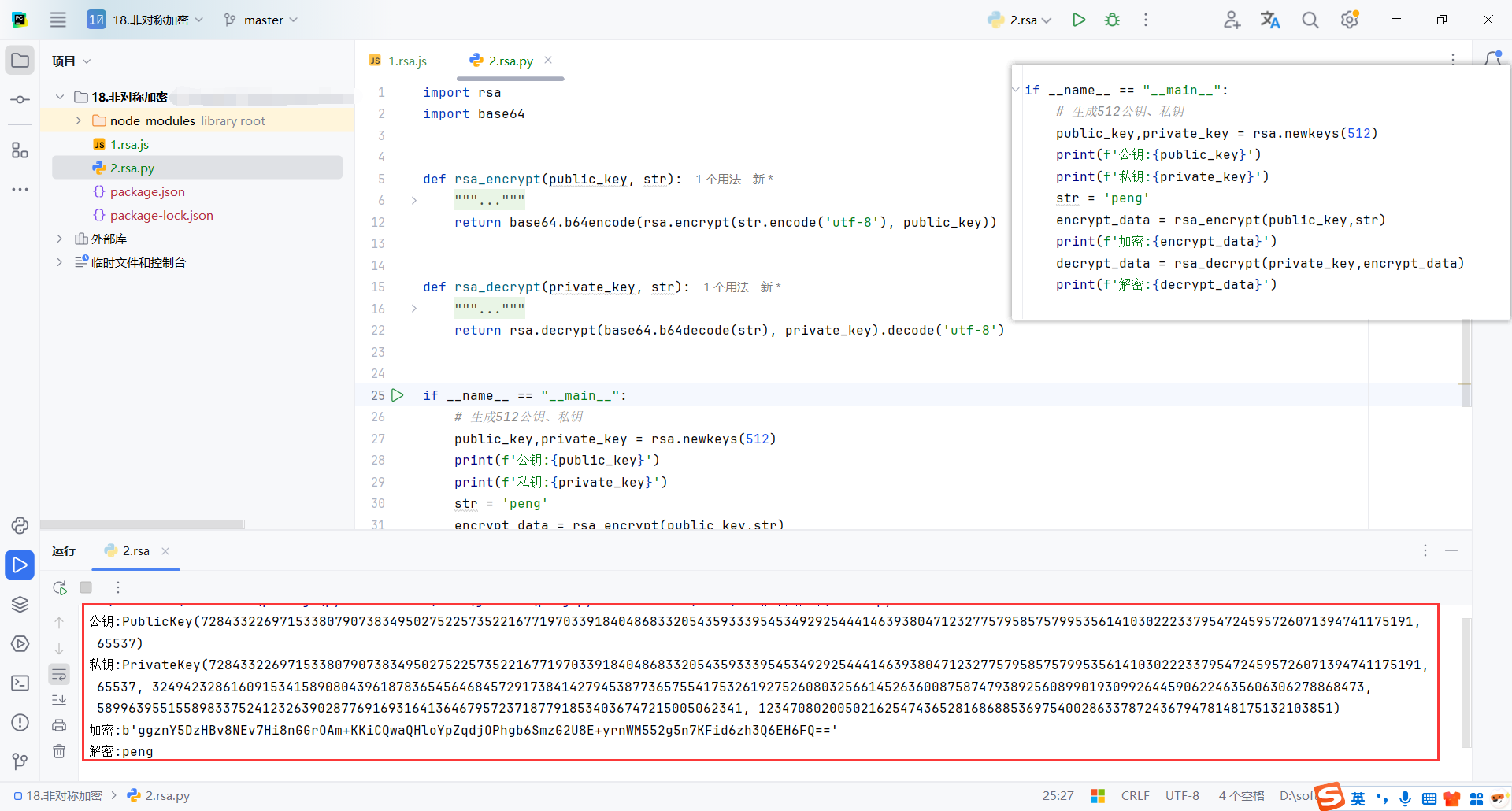This screenshot has width=1512, height=811.
Task: Toggle soft-wrap in the Run console
Action: tap(59, 674)
